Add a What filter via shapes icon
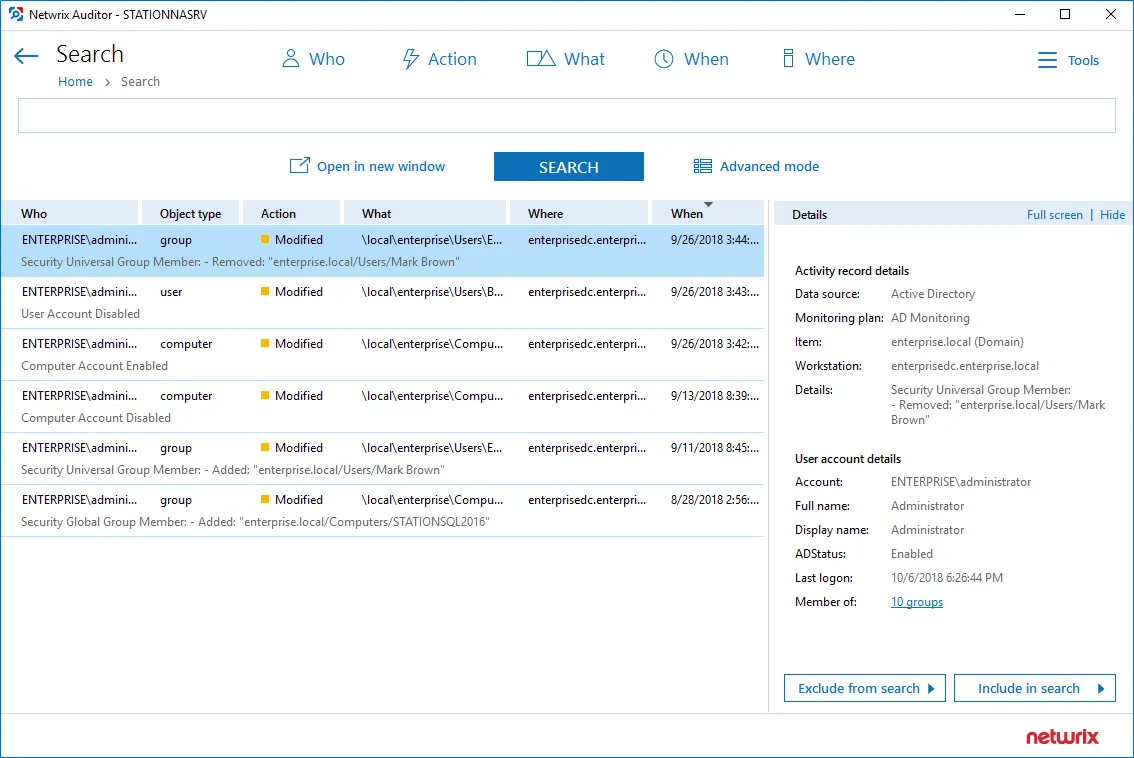 click(540, 59)
